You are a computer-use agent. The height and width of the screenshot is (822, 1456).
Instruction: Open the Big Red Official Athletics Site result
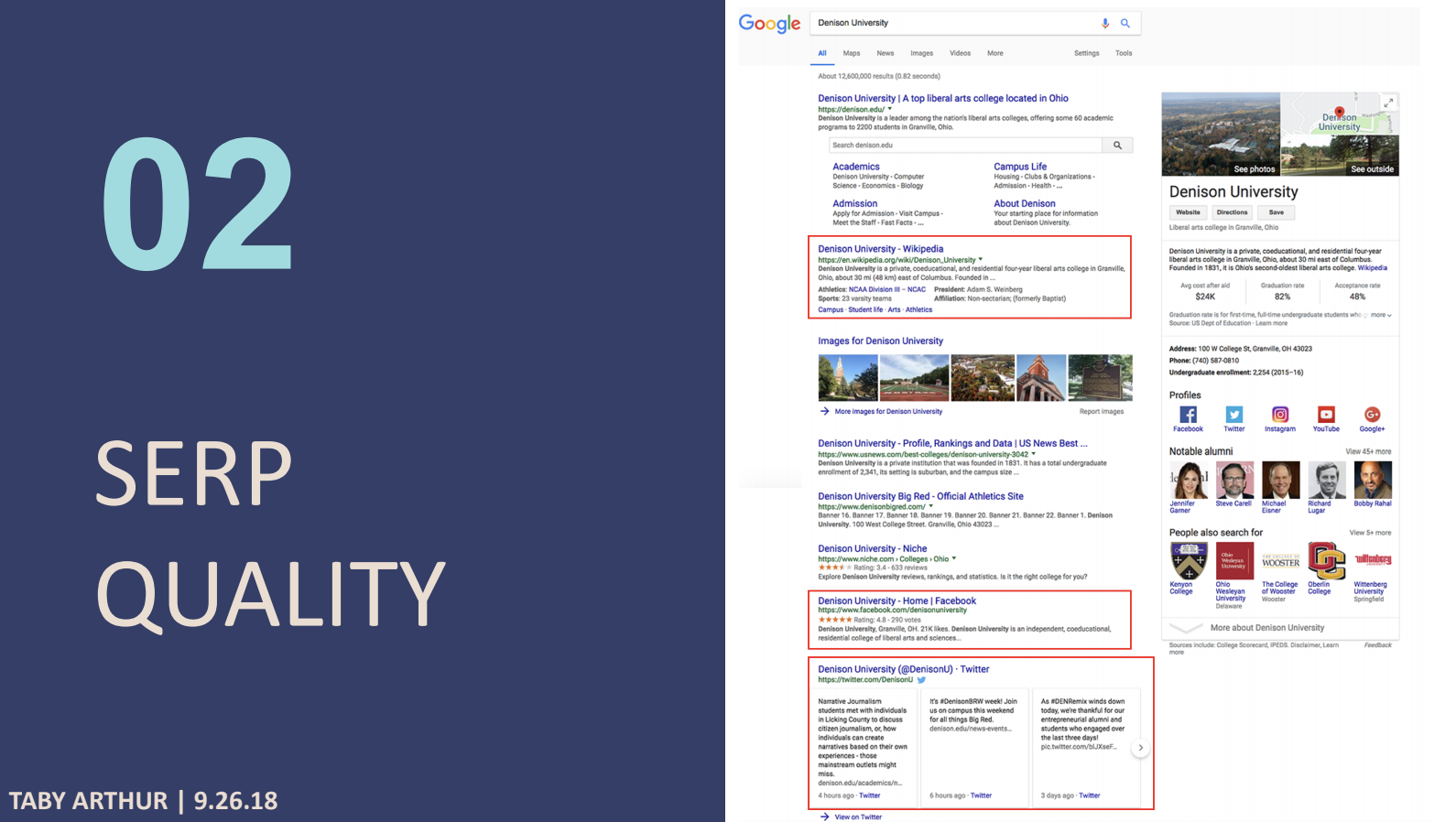click(x=920, y=496)
